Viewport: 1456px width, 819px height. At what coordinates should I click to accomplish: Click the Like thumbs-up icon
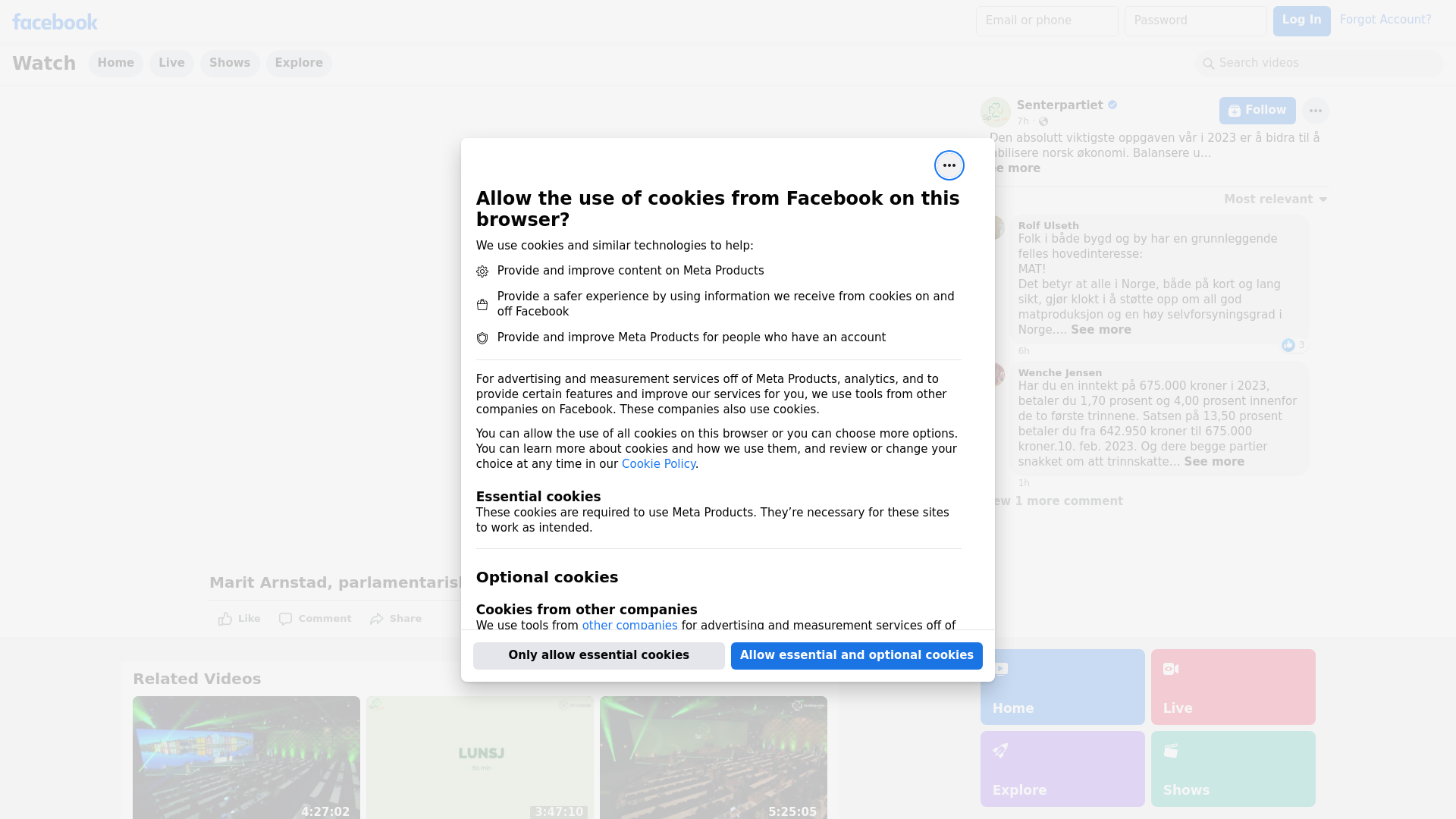tap(225, 619)
